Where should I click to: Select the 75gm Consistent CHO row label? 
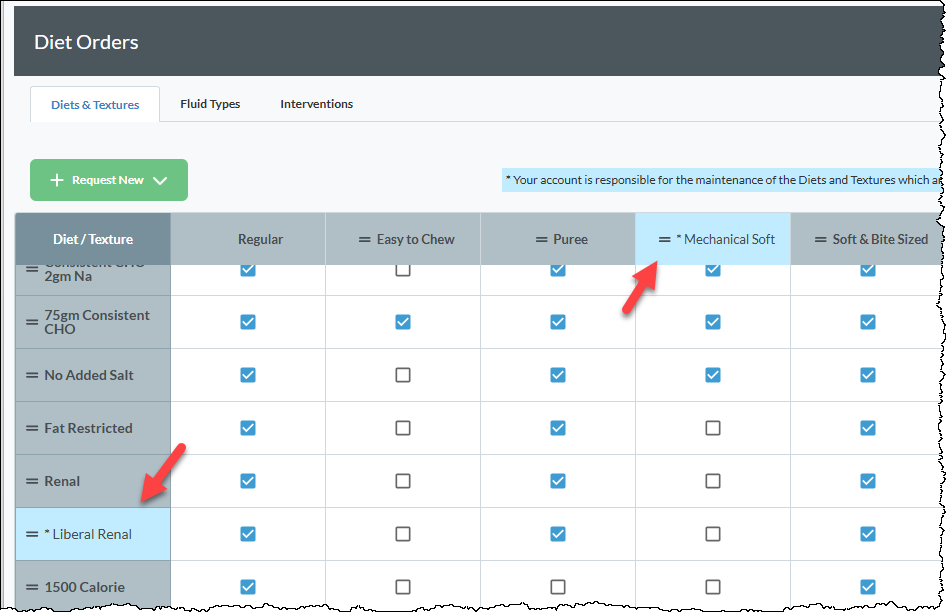click(x=97, y=322)
